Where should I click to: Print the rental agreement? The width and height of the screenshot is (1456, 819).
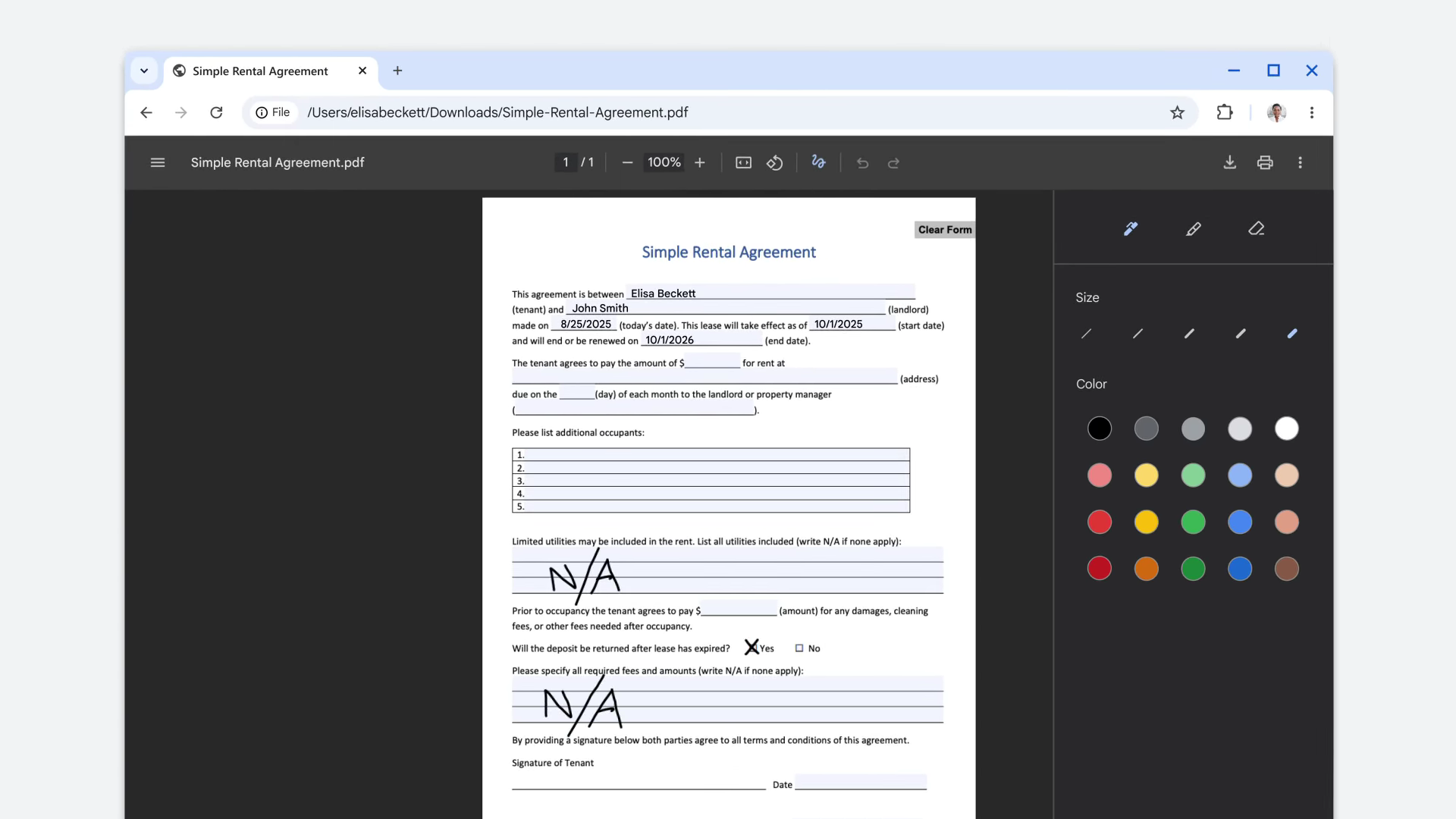coord(1264,162)
